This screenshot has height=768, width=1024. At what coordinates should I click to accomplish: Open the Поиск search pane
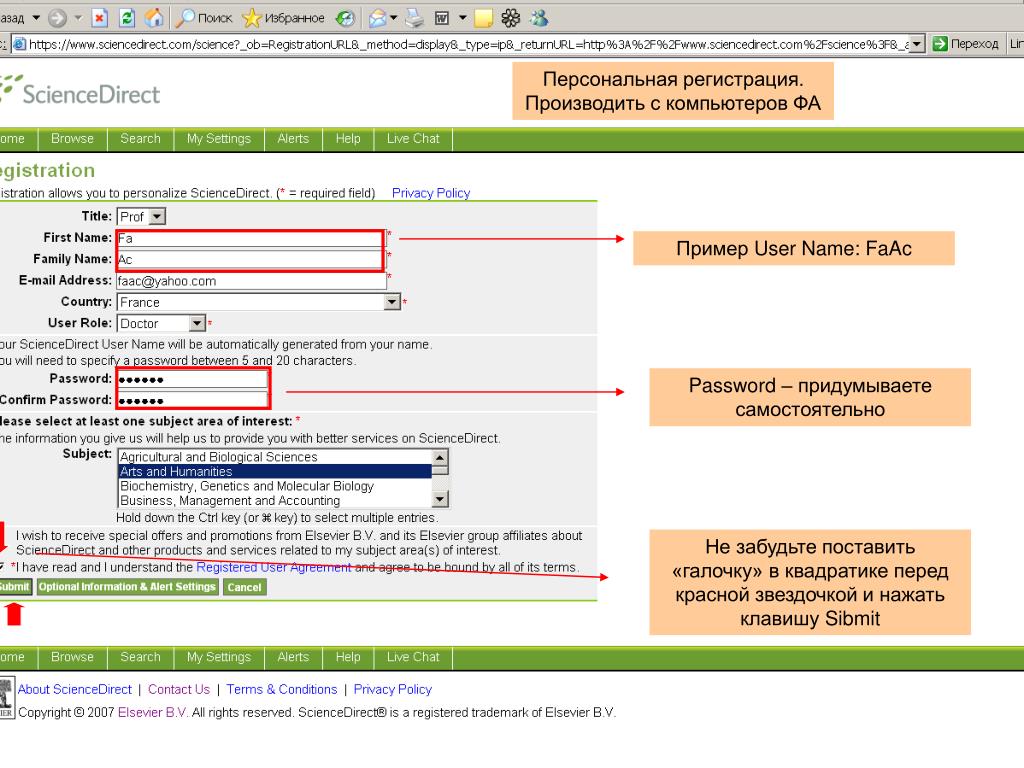tap(204, 18)
